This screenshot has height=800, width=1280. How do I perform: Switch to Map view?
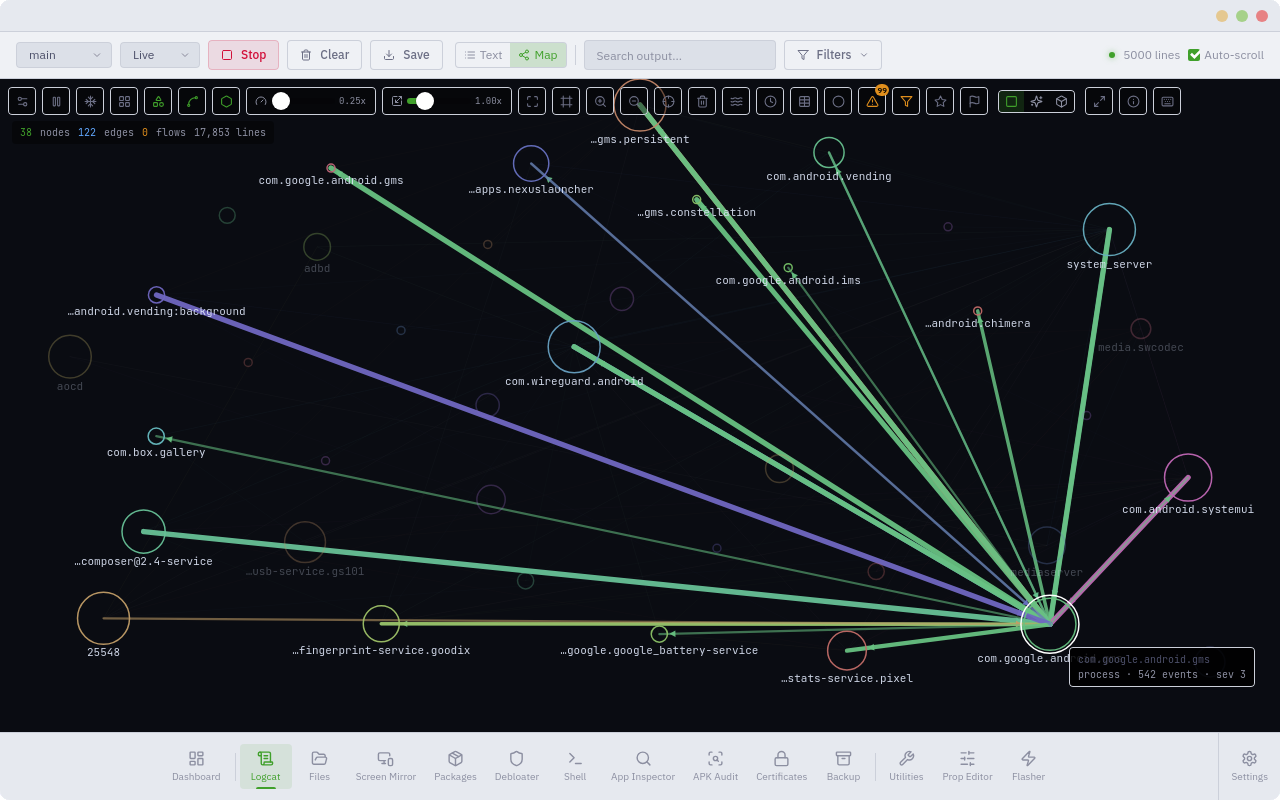[538, 55]
